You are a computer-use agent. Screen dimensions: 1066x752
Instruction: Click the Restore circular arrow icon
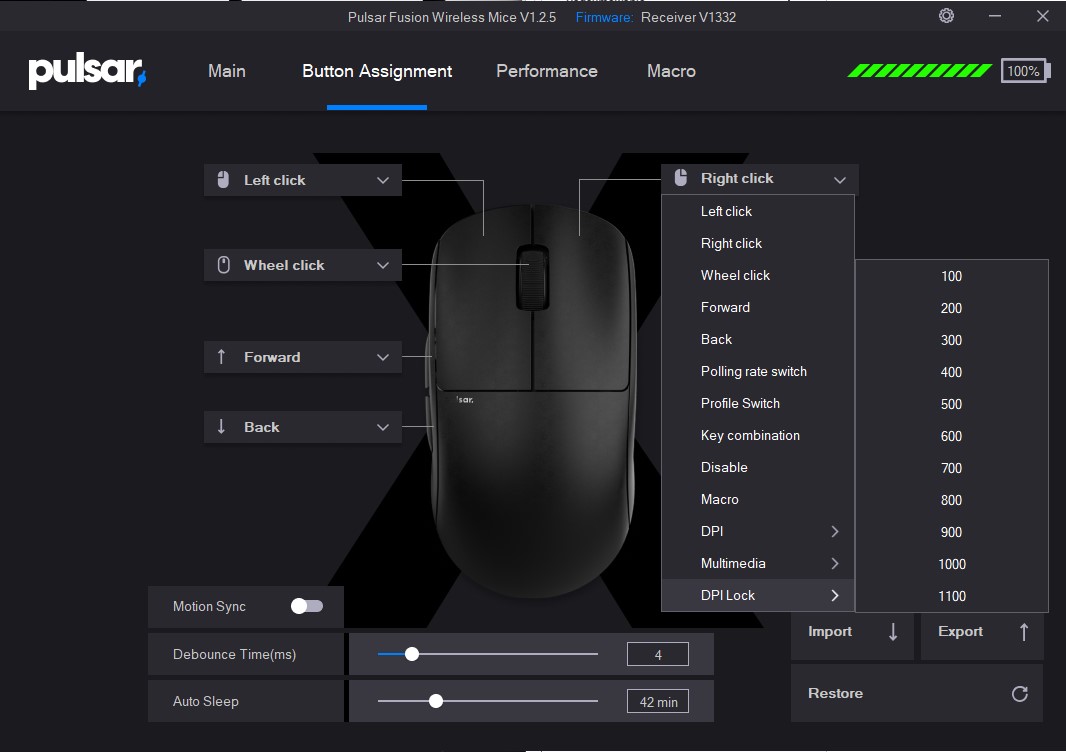click(1019, 693)
